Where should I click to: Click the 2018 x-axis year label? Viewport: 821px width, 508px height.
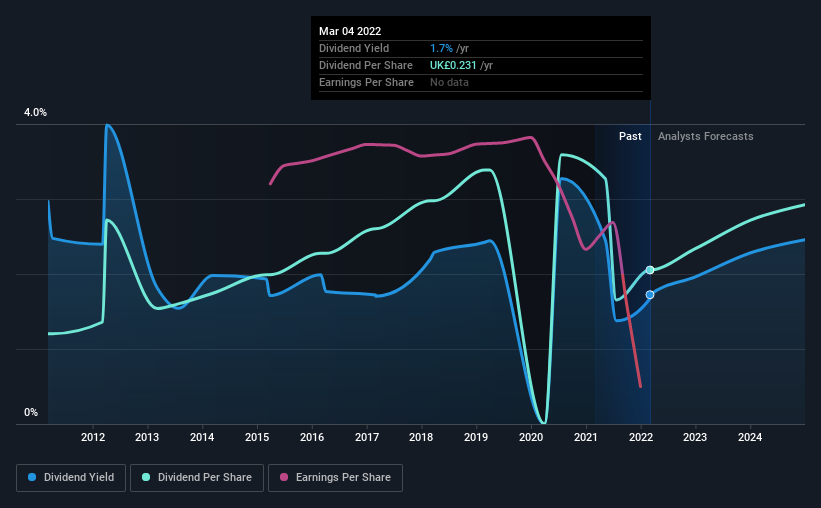pos(421,437)
